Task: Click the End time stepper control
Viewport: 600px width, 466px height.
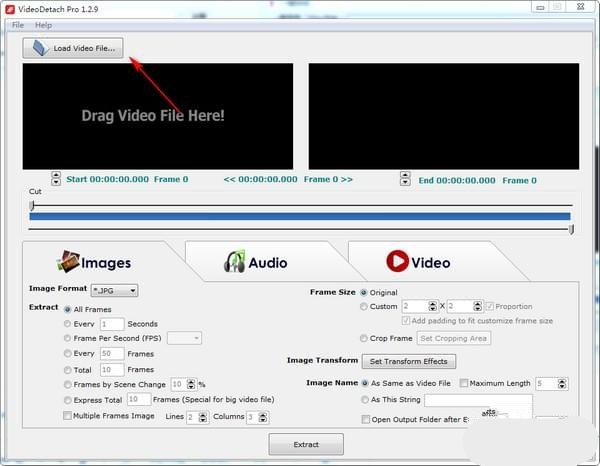Action: click(x=405, y=179)
